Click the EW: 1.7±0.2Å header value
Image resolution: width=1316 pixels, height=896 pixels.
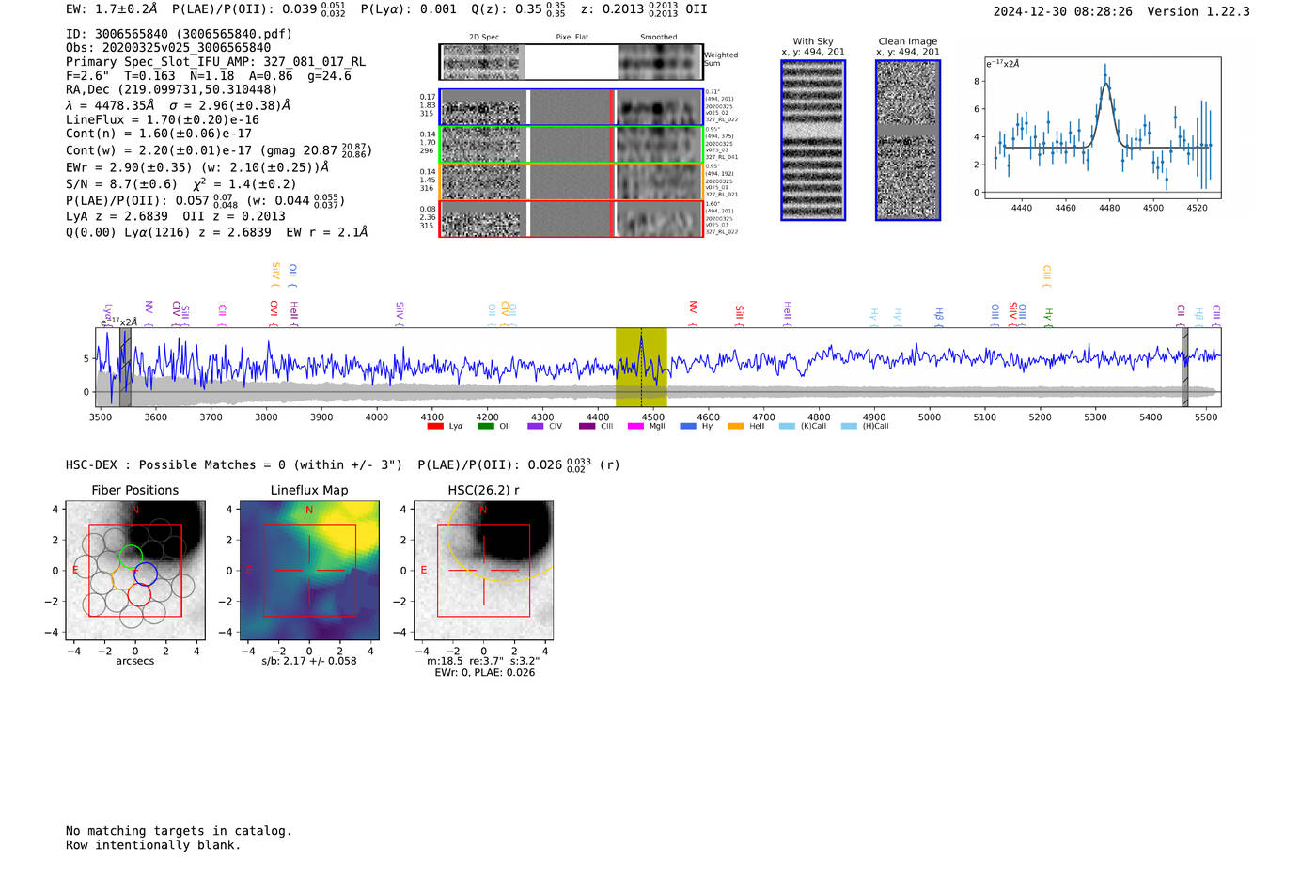pos(112,9)
